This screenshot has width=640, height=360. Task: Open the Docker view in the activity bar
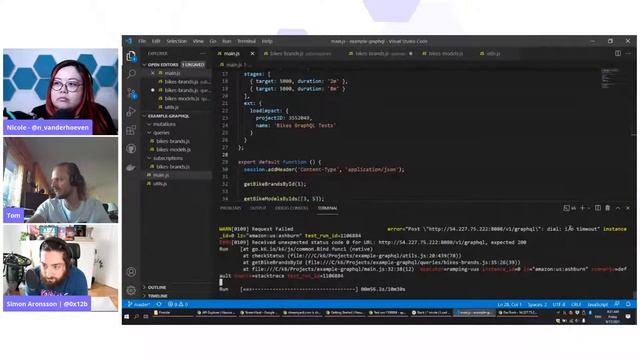click(x=131, y=167)
